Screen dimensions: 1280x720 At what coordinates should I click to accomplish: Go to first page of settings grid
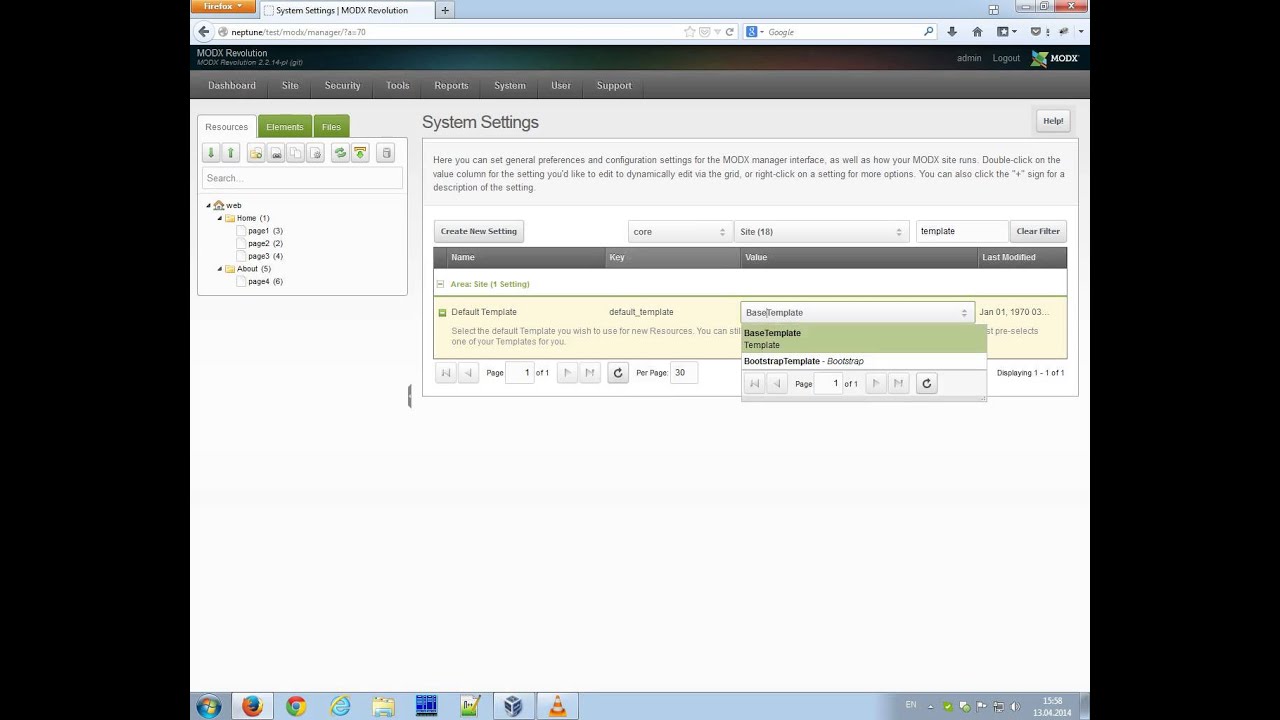[x=446, y=373]
